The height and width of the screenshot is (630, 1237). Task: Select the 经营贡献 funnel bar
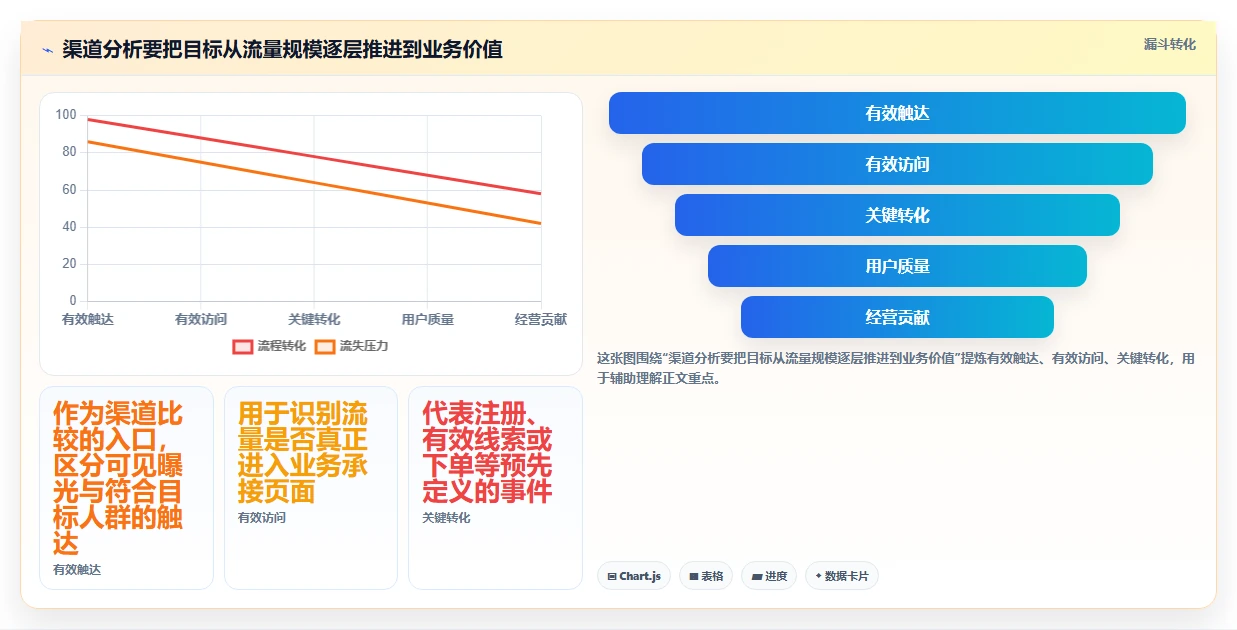[897, 317]
